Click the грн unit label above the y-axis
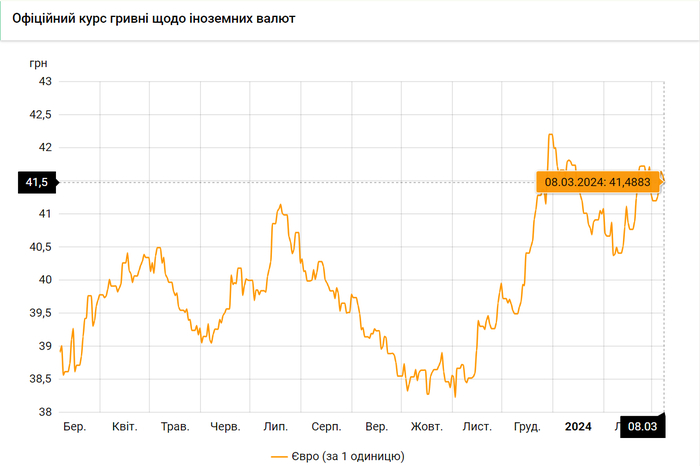This screenshot has height=466, width=700. tap(38, 63)
